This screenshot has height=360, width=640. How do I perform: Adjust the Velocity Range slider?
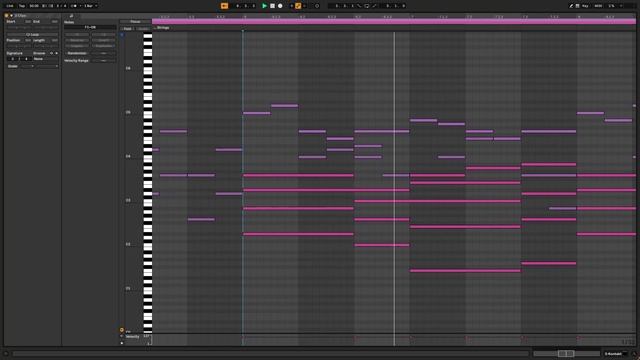tap(104, 60)
